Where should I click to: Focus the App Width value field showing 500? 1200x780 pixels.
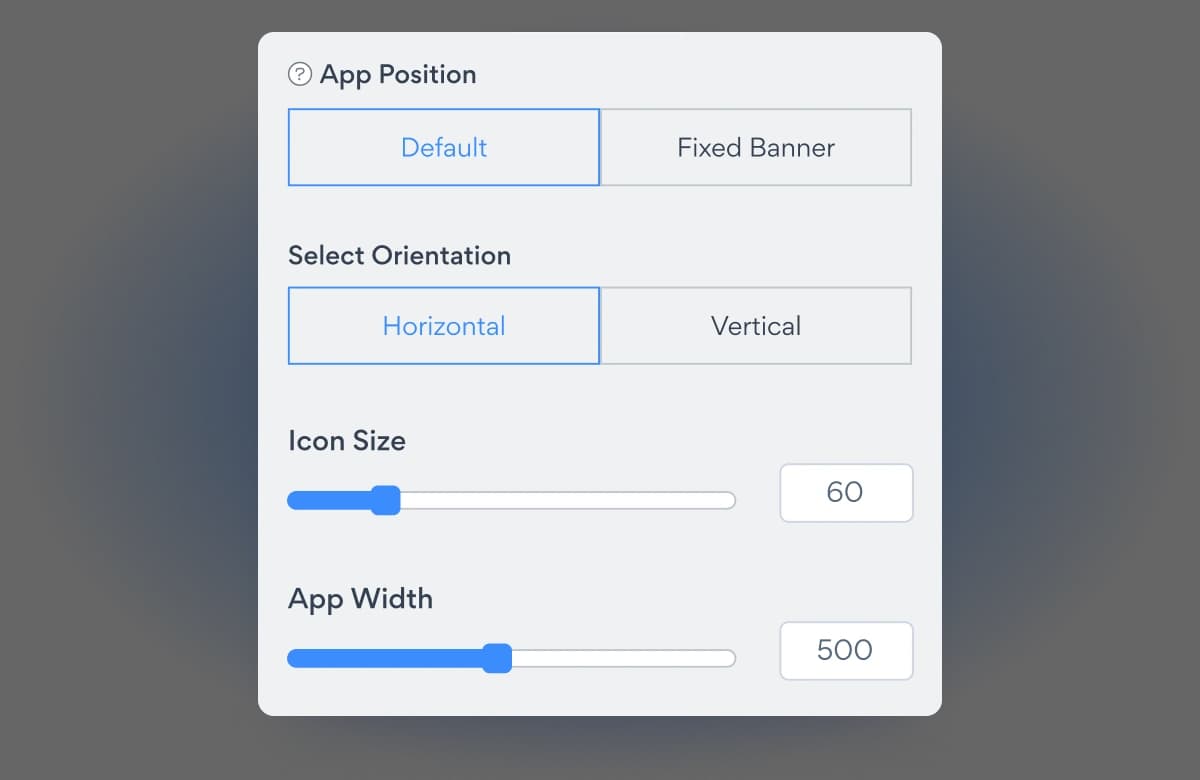coord(846,651)
